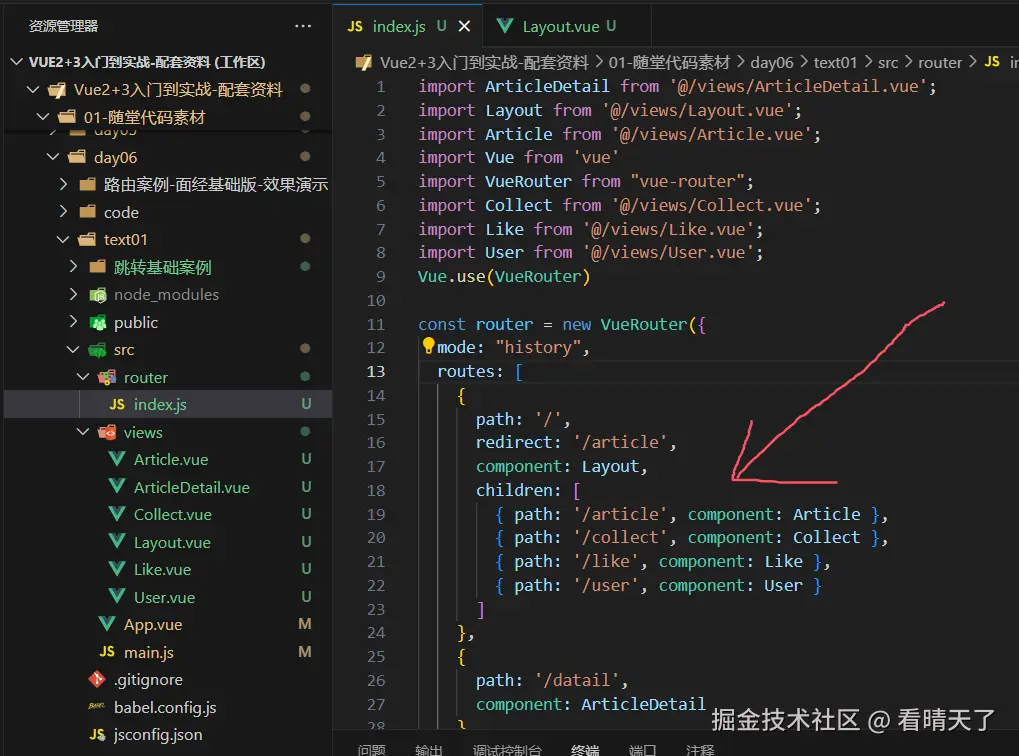Open Collect.vue from the file tree

[173, 515]
